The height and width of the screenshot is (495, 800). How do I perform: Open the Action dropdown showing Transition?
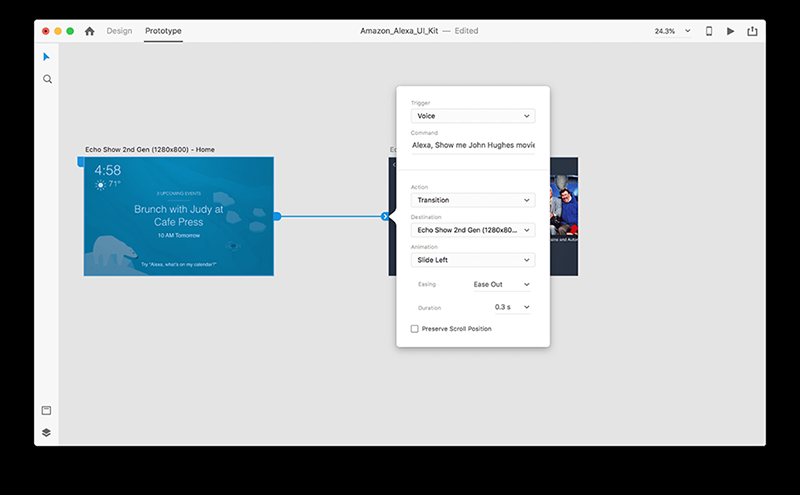[473, 200]
